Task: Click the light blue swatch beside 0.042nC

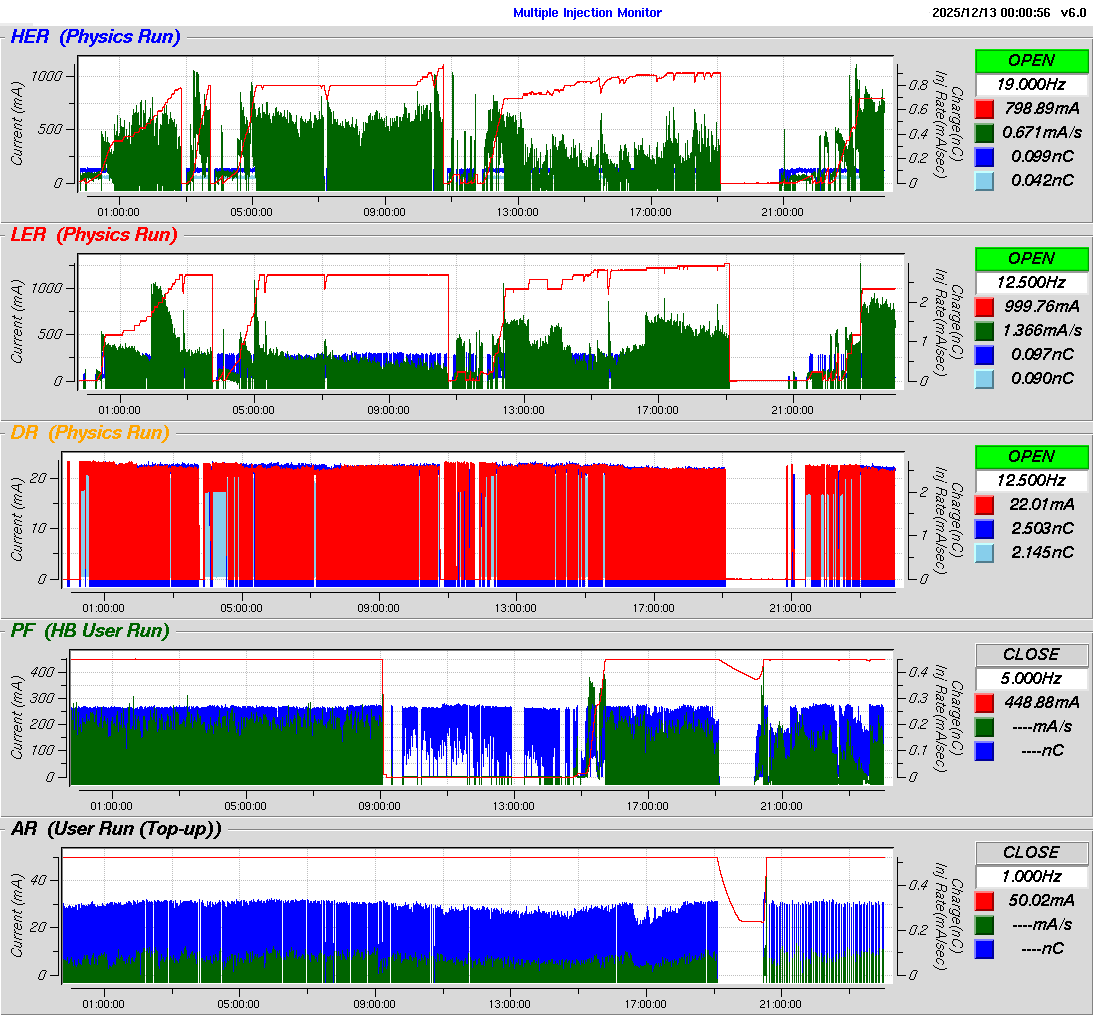Action: (x=985, y=180)
